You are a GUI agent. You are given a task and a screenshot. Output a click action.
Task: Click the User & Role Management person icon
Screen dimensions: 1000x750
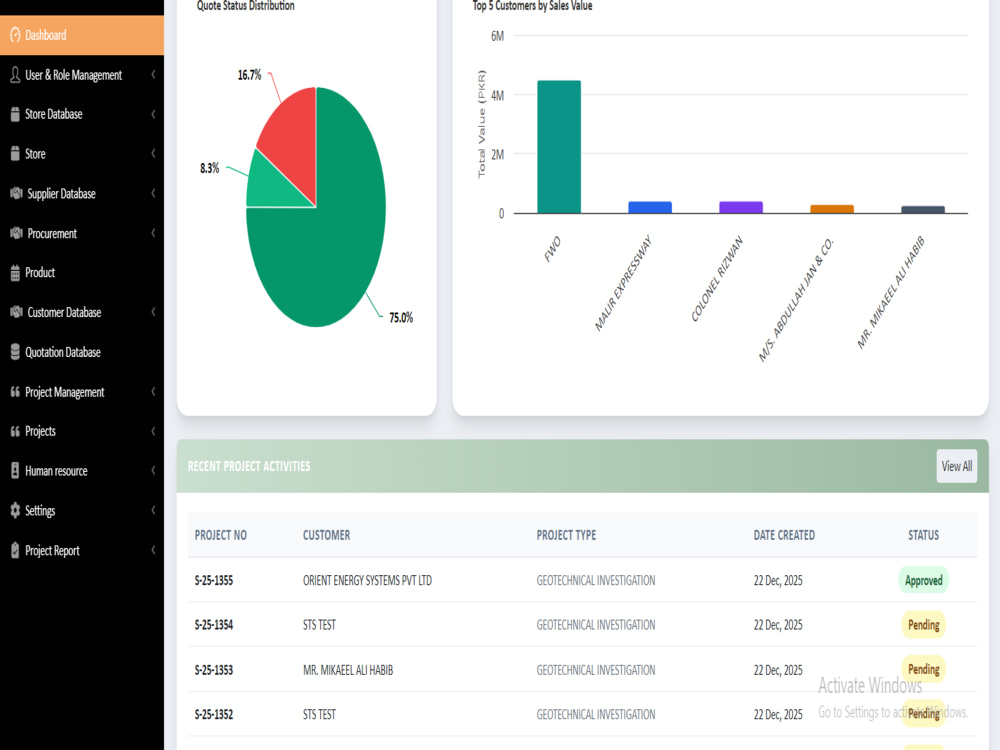[x=15, y=75]
